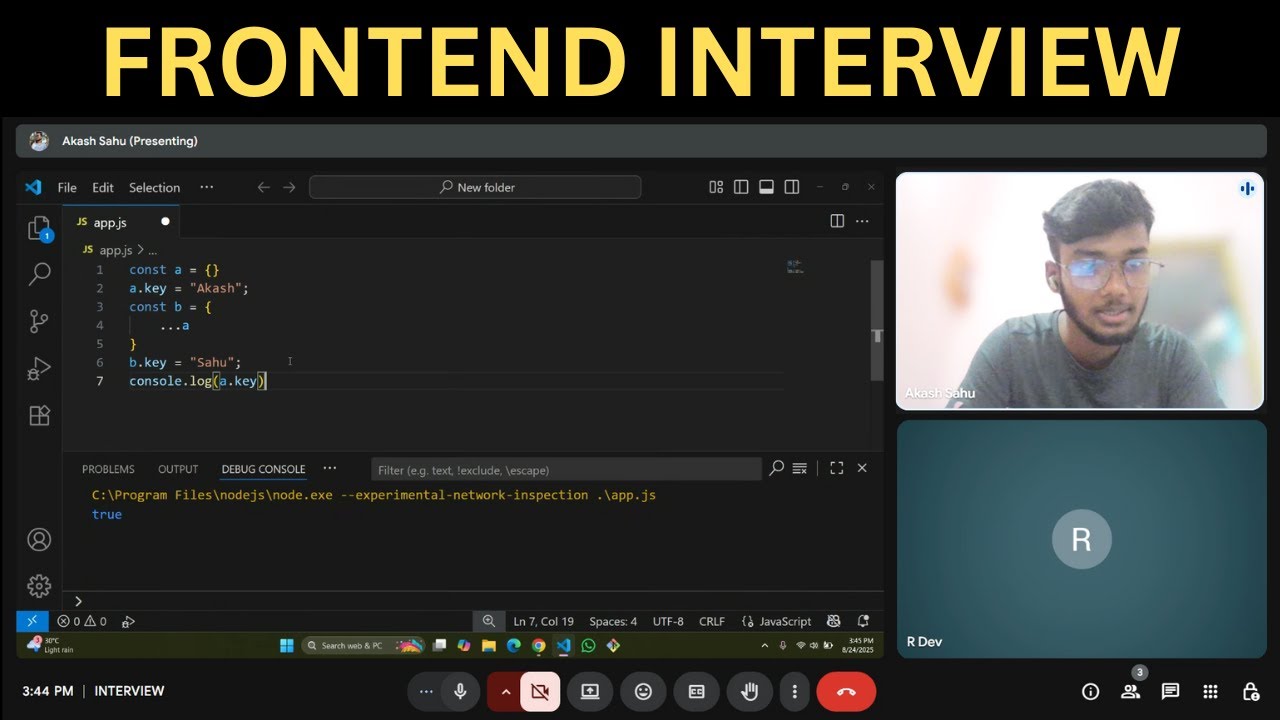This screenshot has width=1280, height=720.
Task: Change line ending via CRLF
Action: [x=712, y=621]
